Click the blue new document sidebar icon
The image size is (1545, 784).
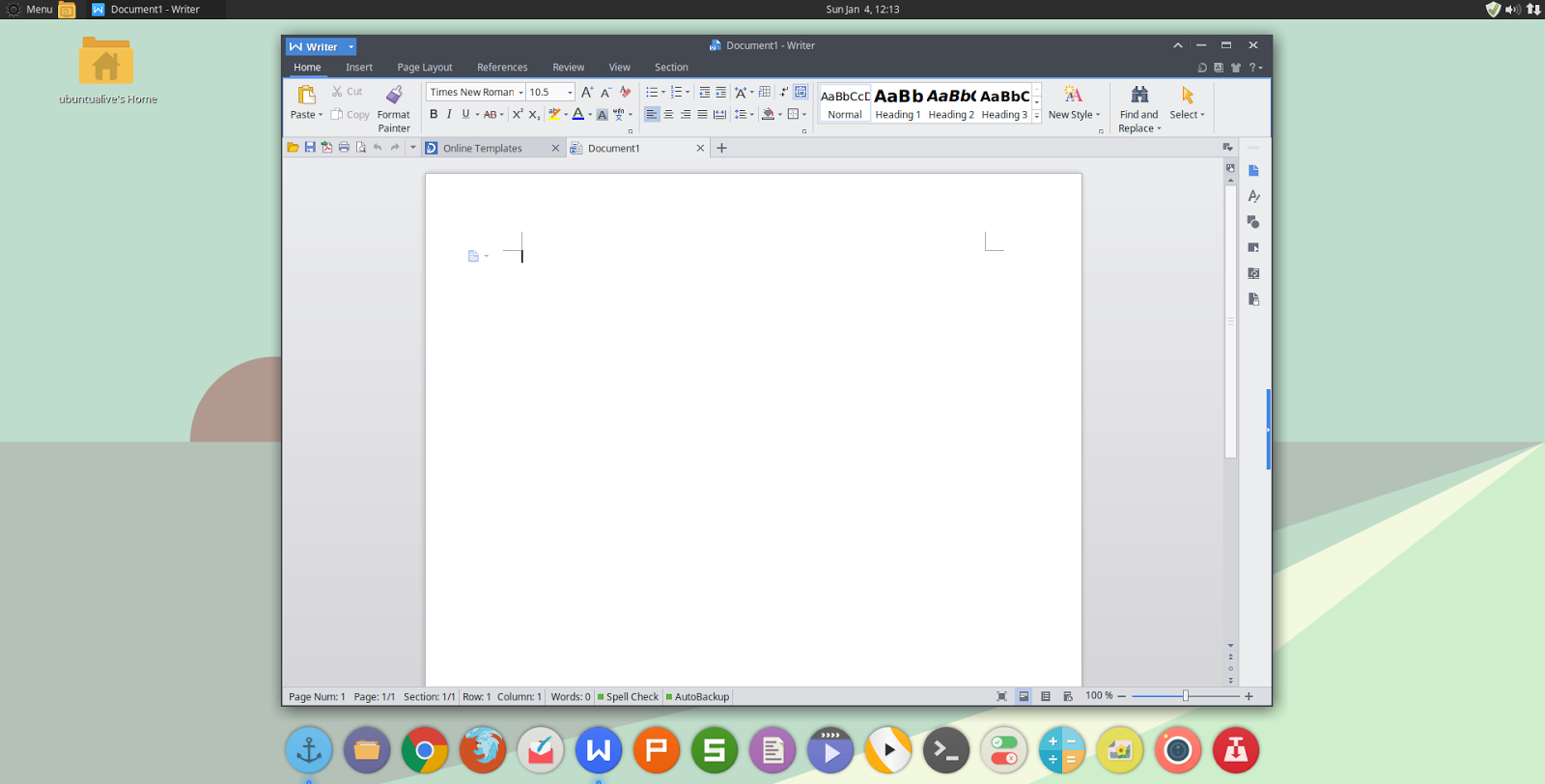pyautogui.click(x=1253, y=171)
